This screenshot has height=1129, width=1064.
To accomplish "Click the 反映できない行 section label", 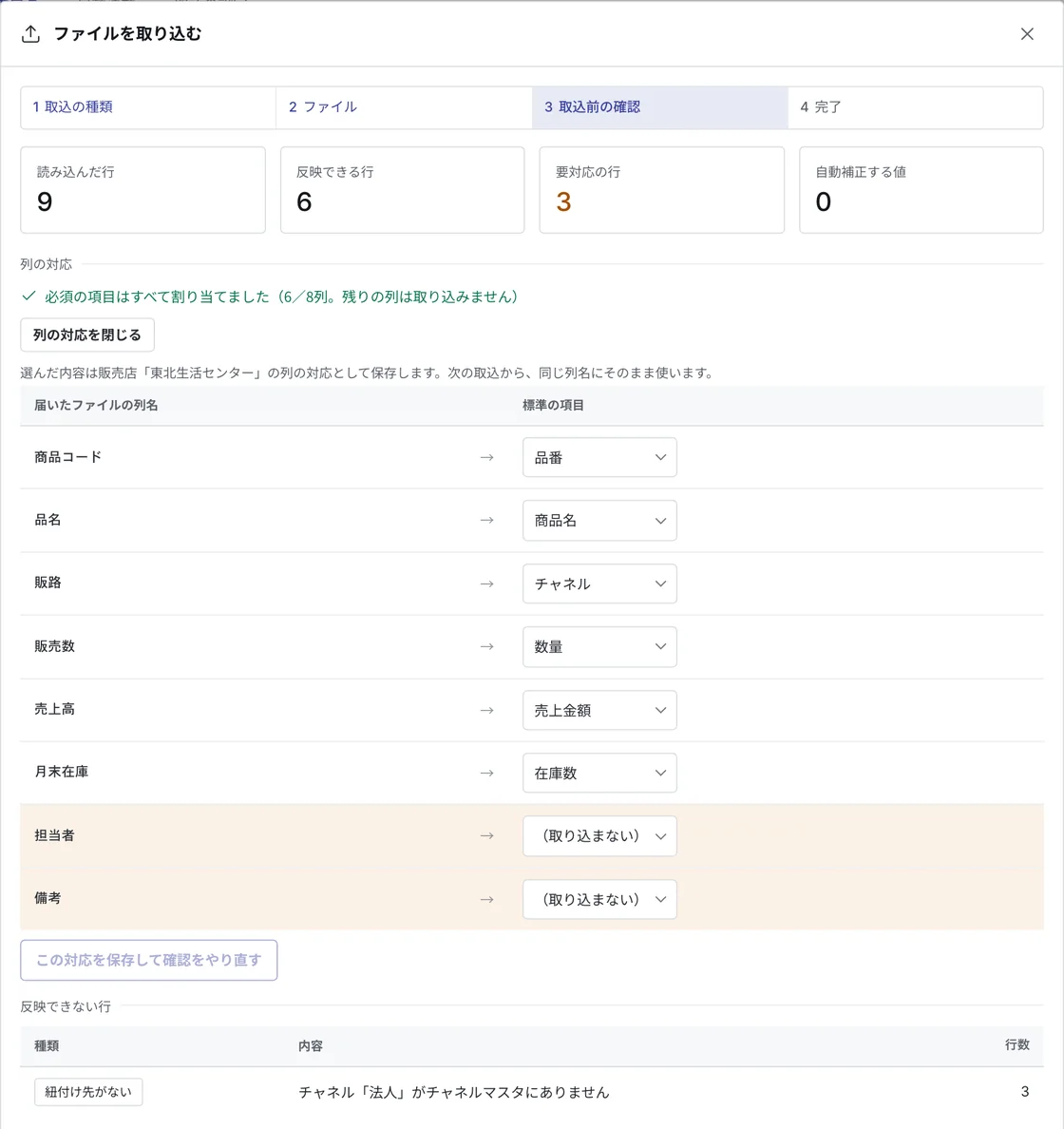I will tap(66, 1006).
